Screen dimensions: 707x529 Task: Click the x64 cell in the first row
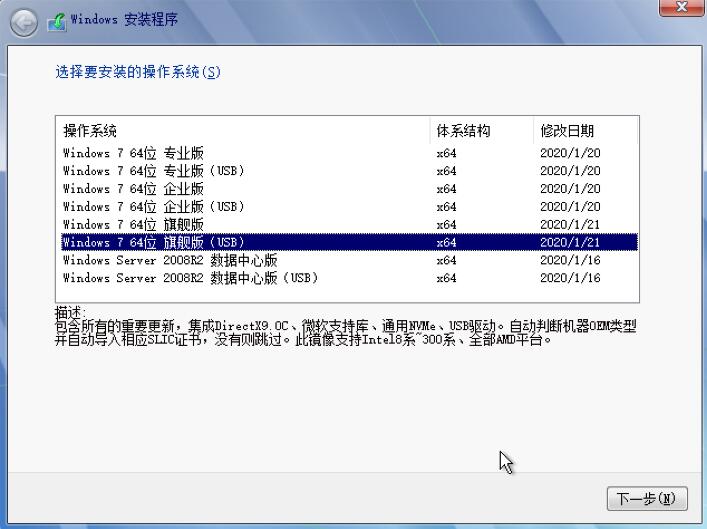click(446, 153)
